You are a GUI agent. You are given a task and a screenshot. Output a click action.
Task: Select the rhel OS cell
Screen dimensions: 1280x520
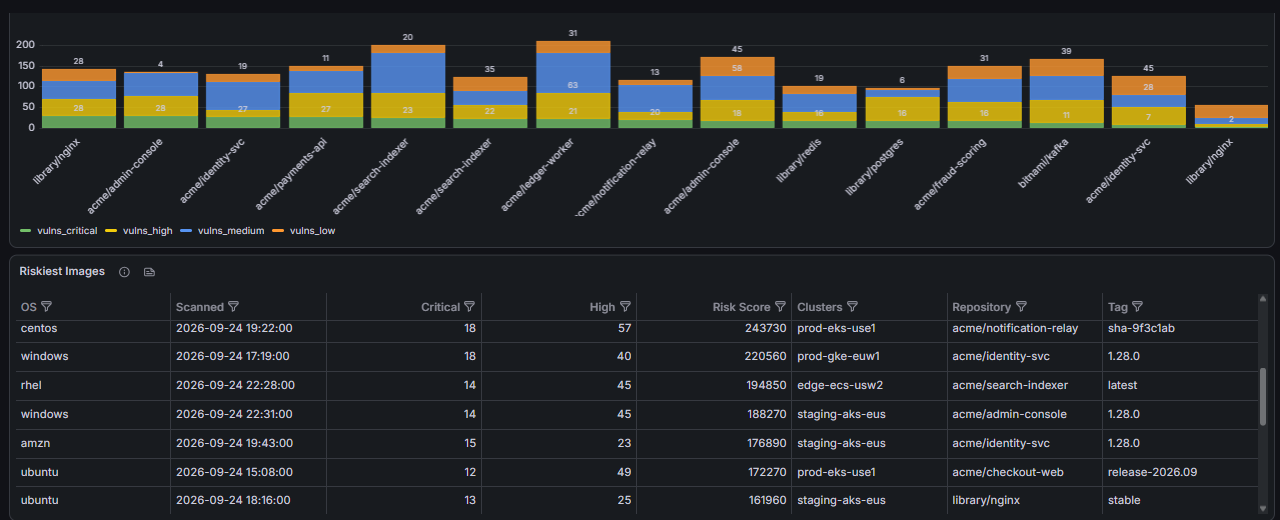pos(92,385)
